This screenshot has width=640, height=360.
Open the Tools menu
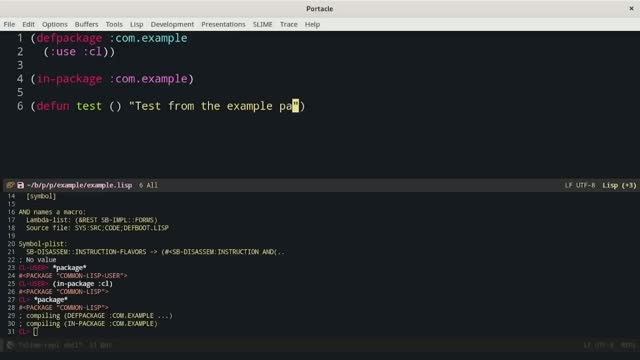point(114,24)
